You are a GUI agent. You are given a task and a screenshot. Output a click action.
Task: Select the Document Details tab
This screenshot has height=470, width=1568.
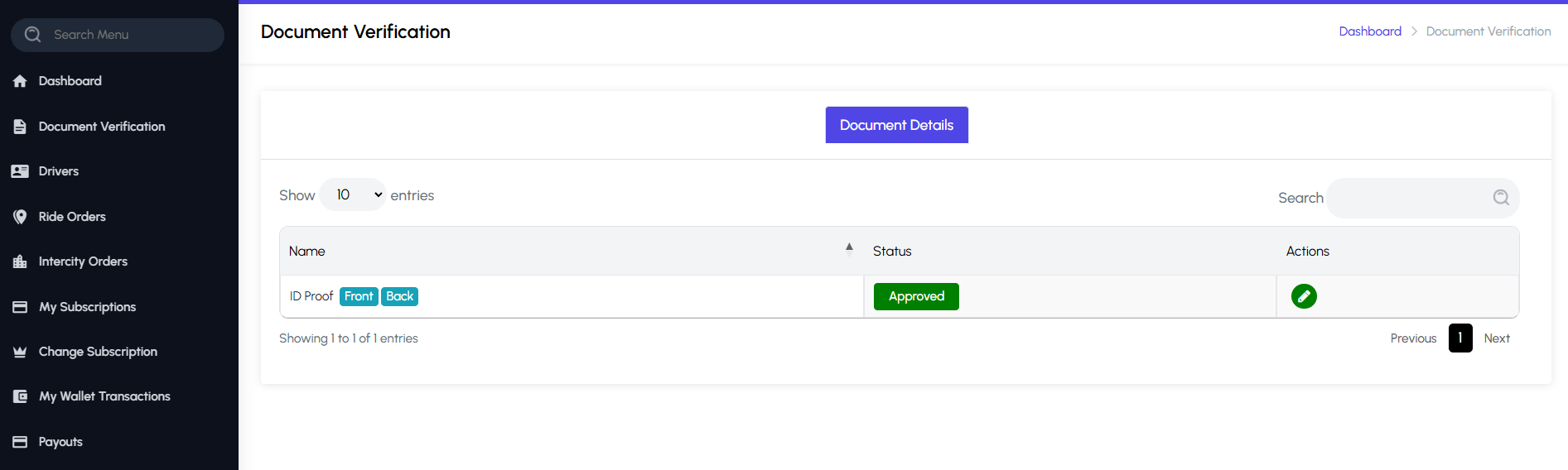(x=896, y=125)
